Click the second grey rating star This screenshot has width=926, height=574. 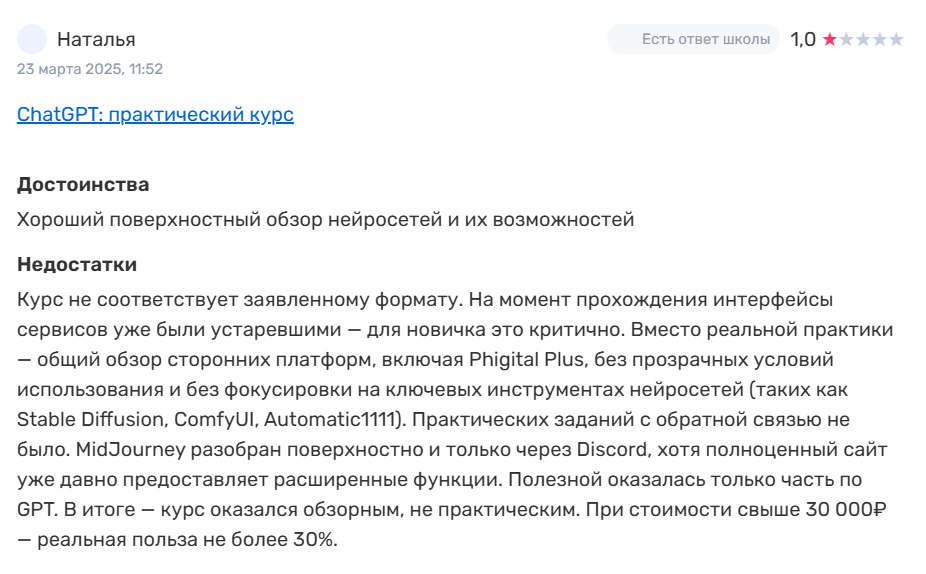846,40
